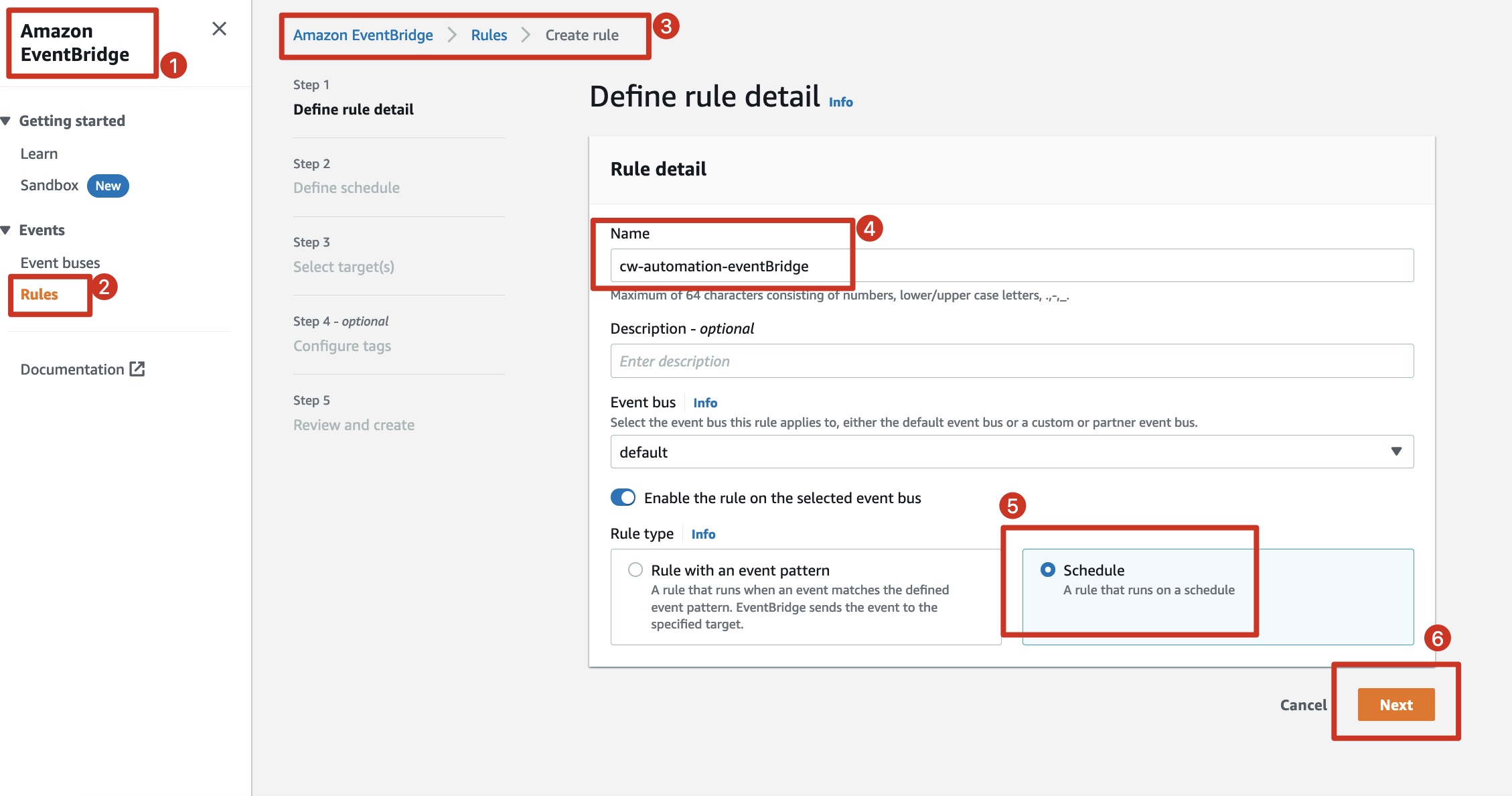Screen dimensions: 1512x796
Task: Open Sandbox with the New badge
Action: tap(50, 186)
